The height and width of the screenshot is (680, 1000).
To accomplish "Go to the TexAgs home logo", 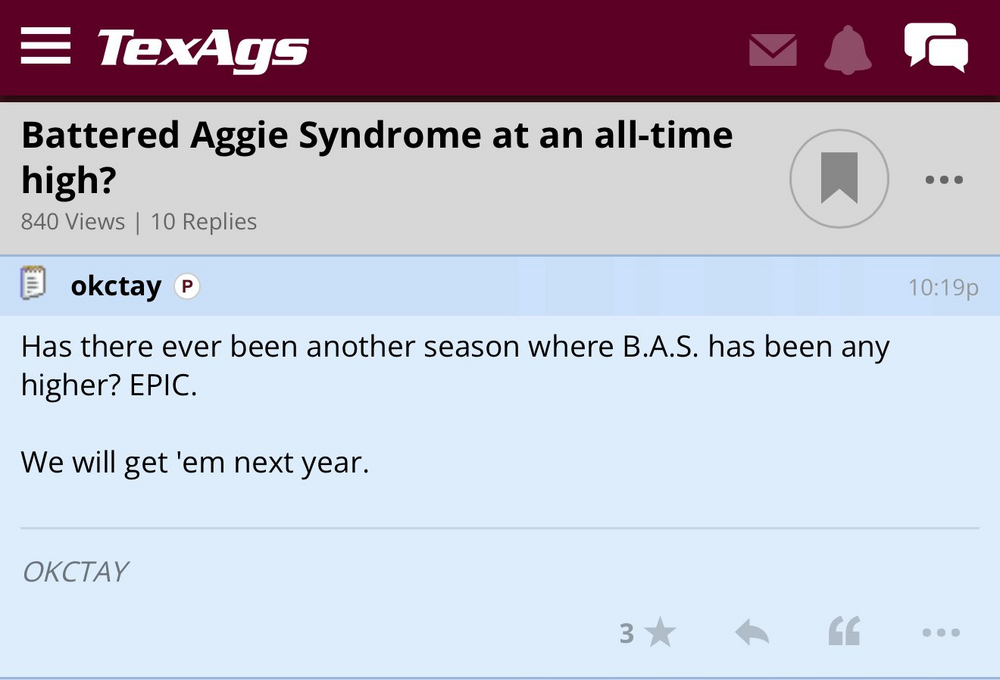I will [x=203, y=48].
